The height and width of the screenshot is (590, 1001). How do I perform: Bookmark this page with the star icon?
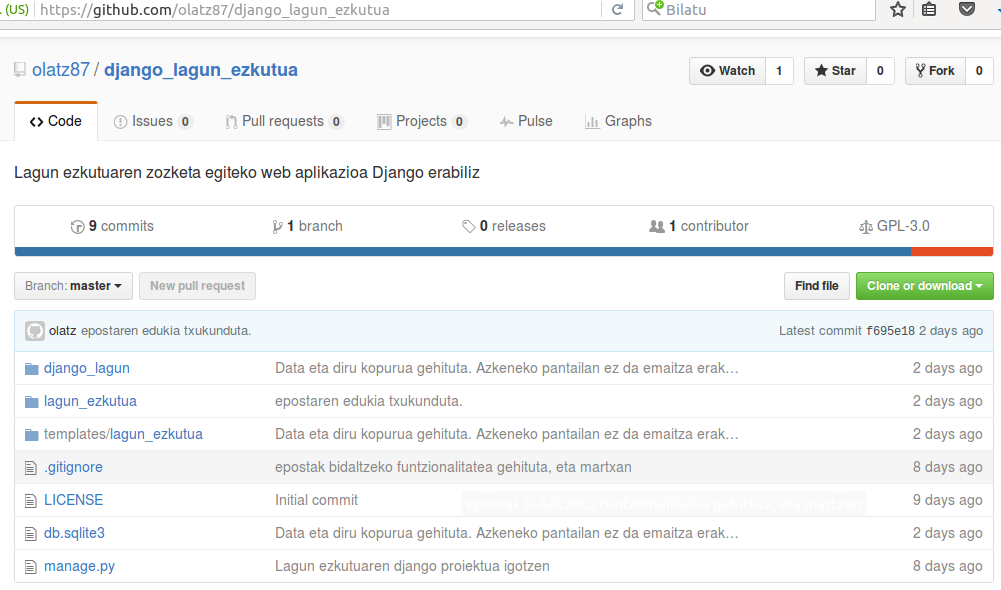pyautogui.click(x=898, y=9)
